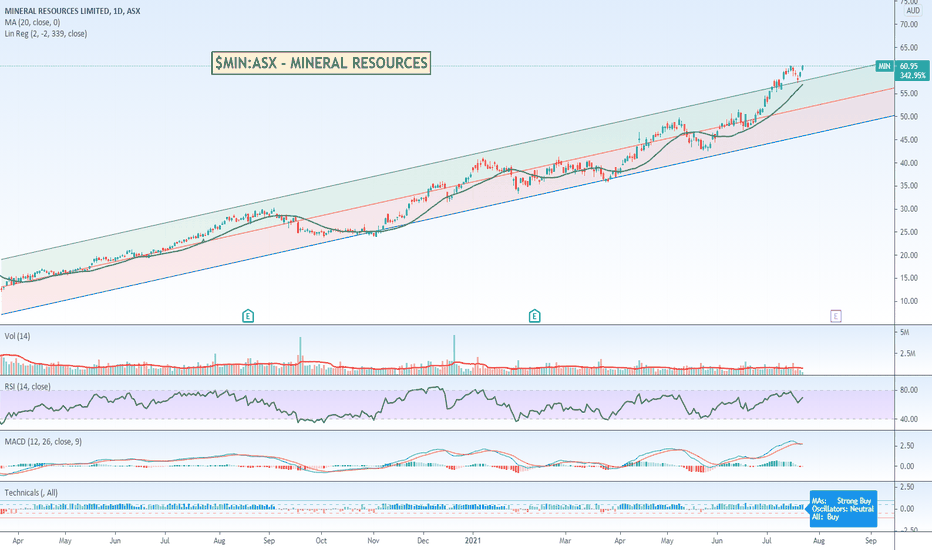Viewport: 932px width, 550px height.
Task: Click the $MIN:ASX - MINERAL RESOURCES text box
Action: (321, 63)
